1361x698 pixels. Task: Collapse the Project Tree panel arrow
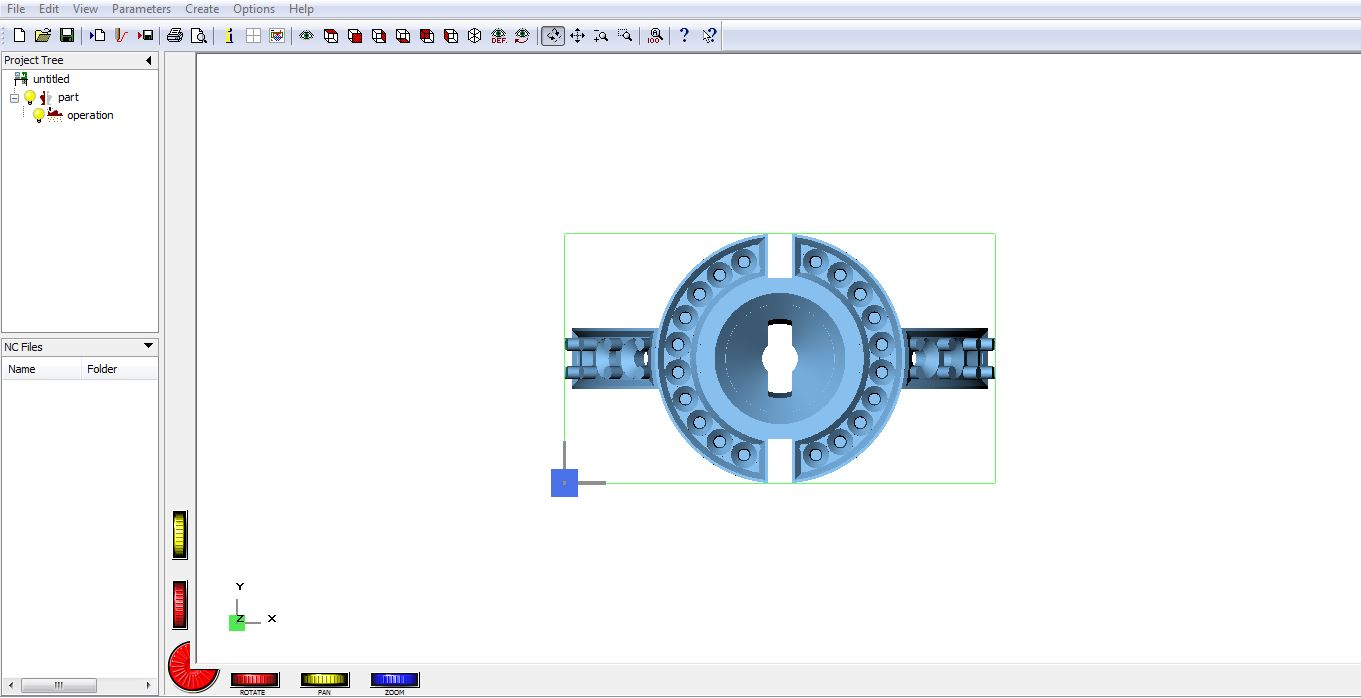[x=149, y=61]
